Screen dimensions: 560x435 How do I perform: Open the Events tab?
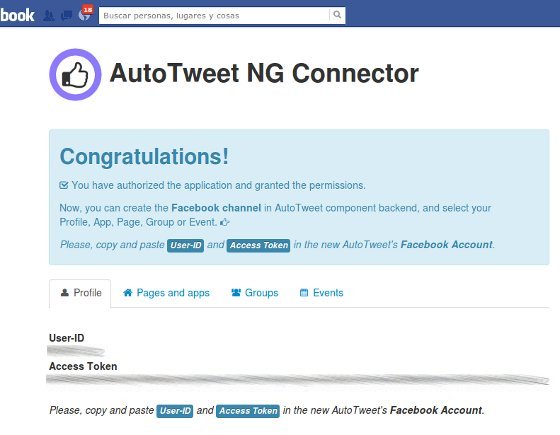pyautogui.click(x=321, y=293)
